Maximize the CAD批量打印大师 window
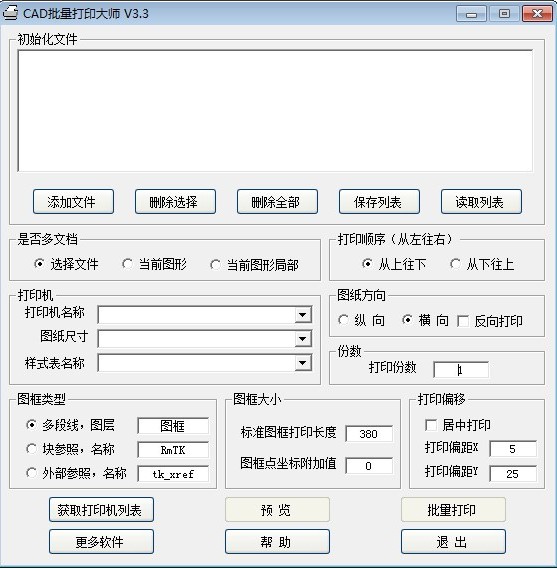Screen dimensions: 557x569 504,14
